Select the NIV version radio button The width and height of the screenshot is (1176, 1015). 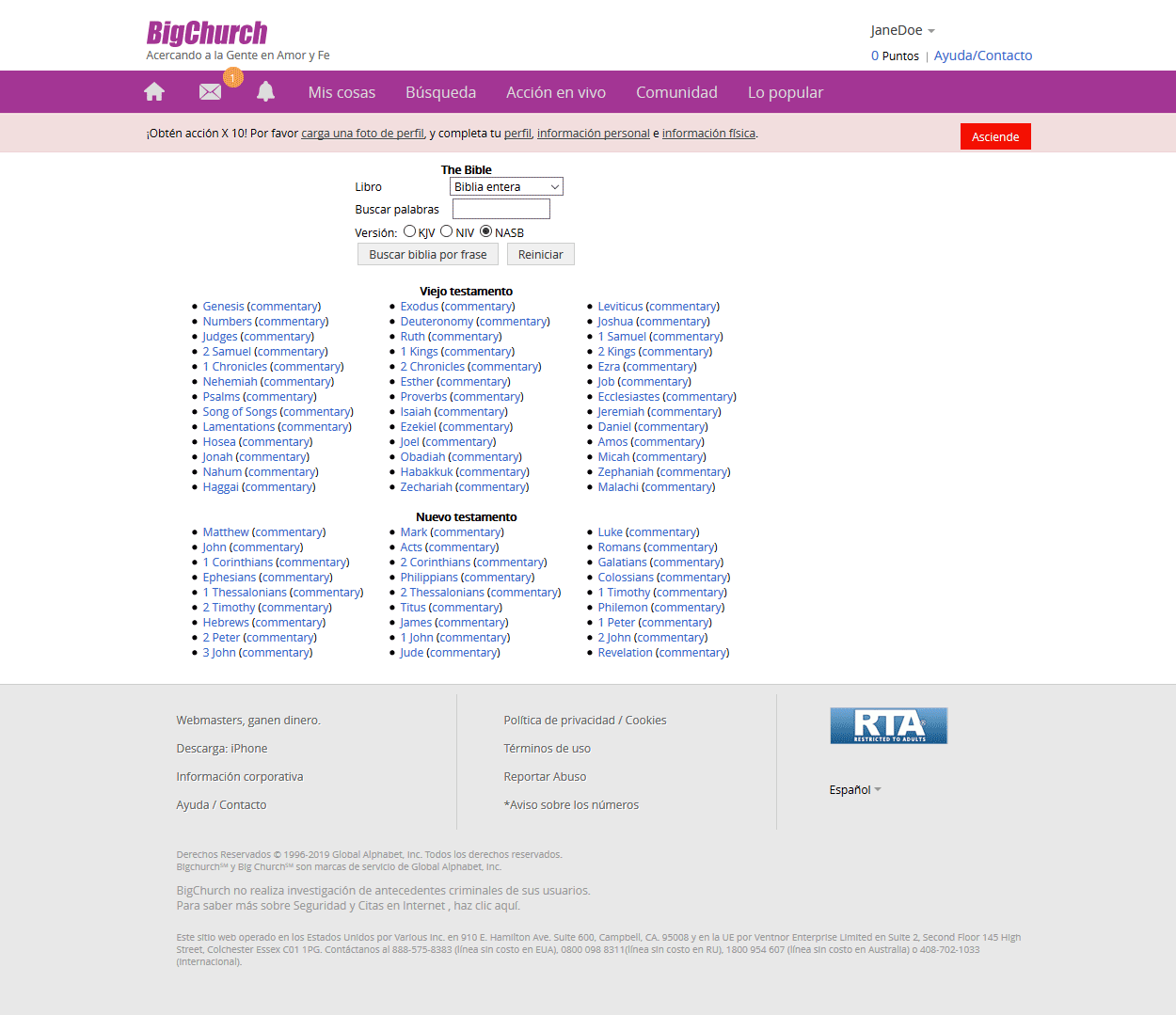(x=447, y=231)
